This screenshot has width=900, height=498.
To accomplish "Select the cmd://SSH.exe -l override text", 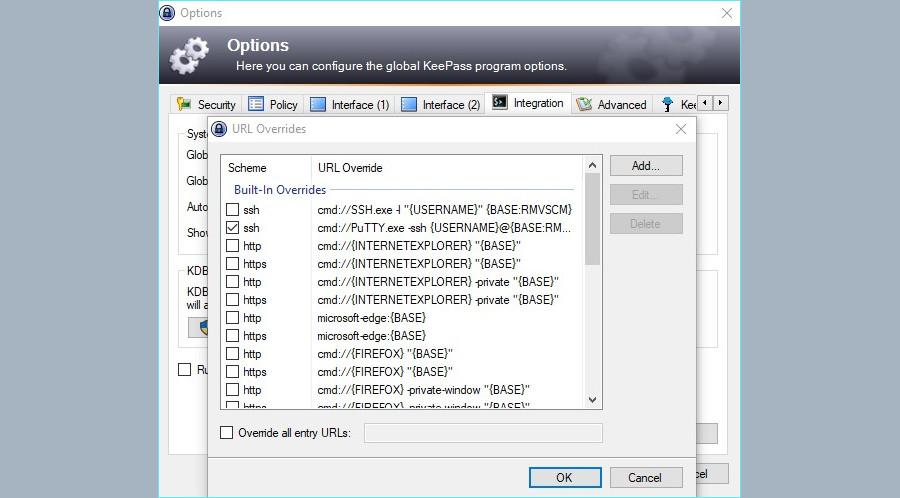I will 444,209.
